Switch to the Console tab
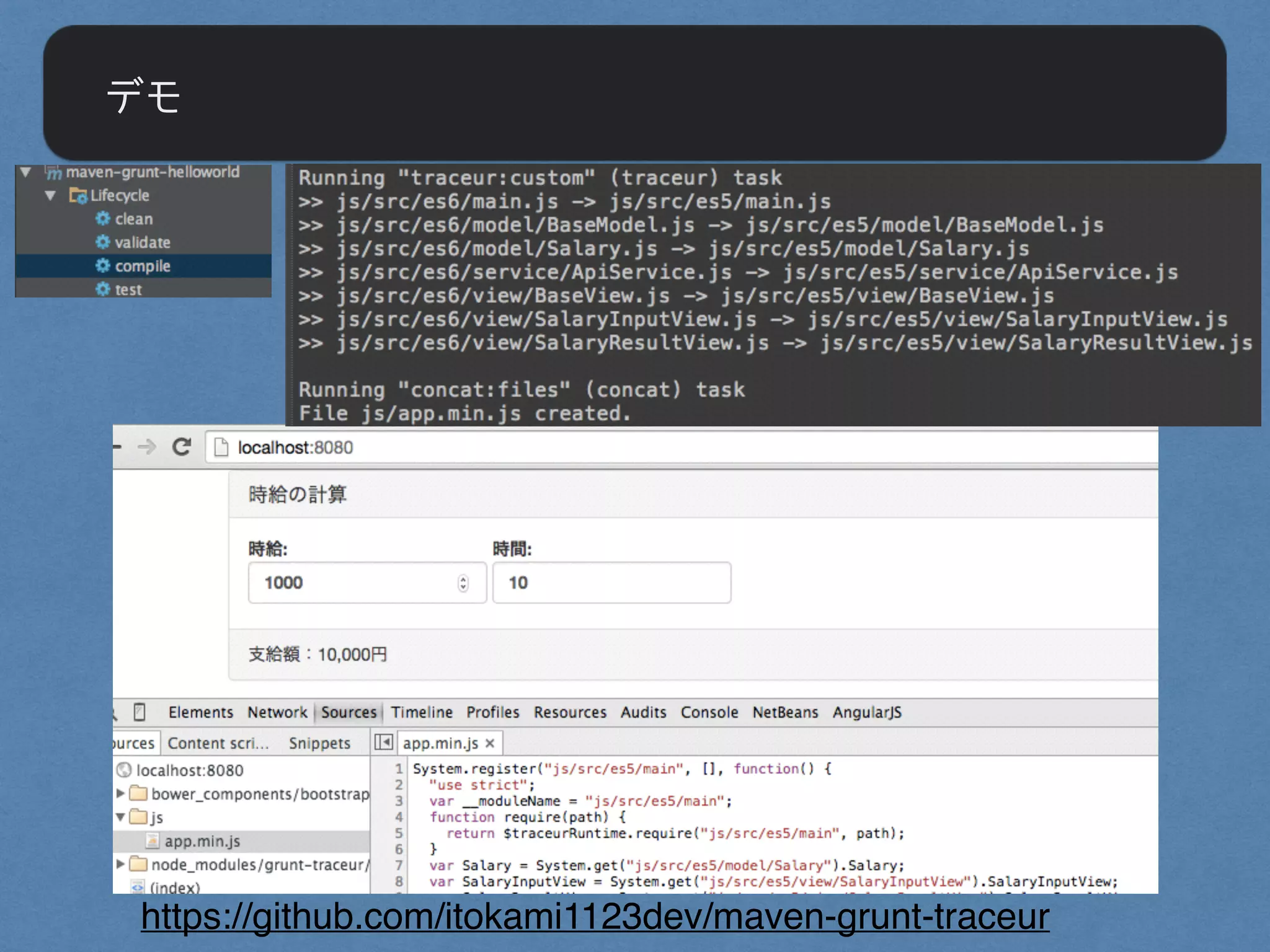This screenshot has width=1270, height=952. point(709,712)
